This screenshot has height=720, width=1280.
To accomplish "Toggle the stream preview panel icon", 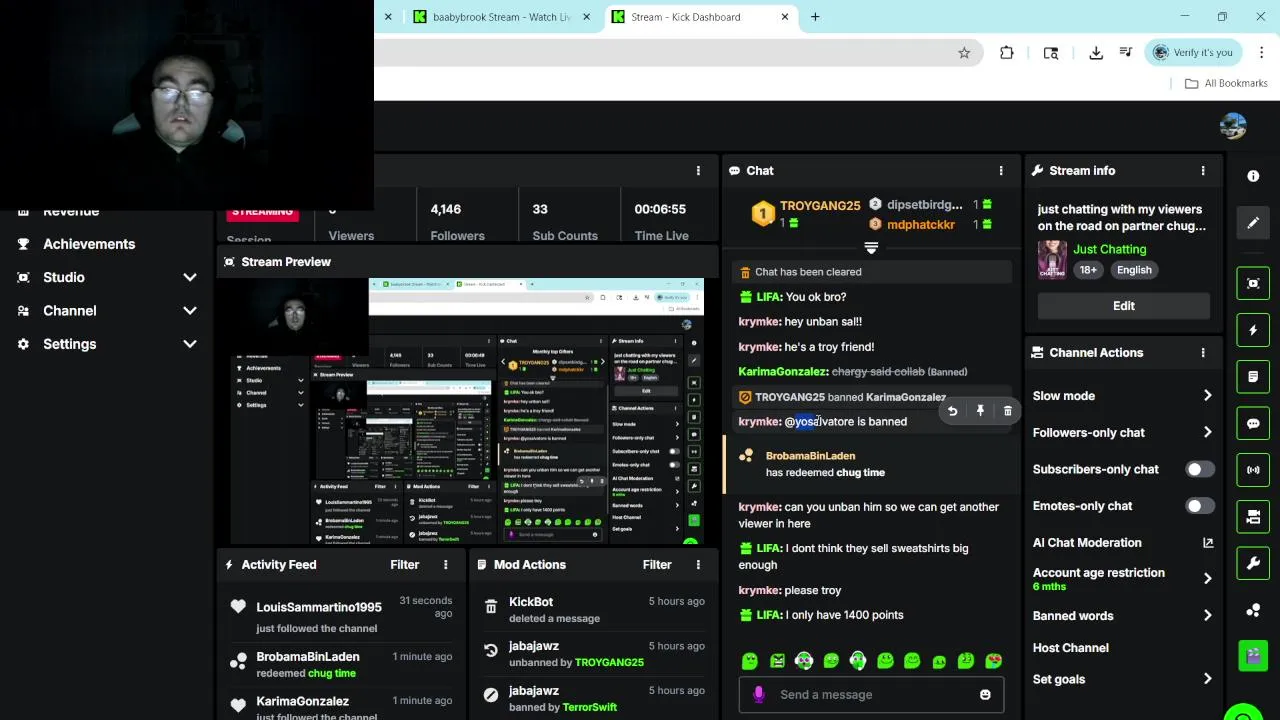I will [1253, 283].
